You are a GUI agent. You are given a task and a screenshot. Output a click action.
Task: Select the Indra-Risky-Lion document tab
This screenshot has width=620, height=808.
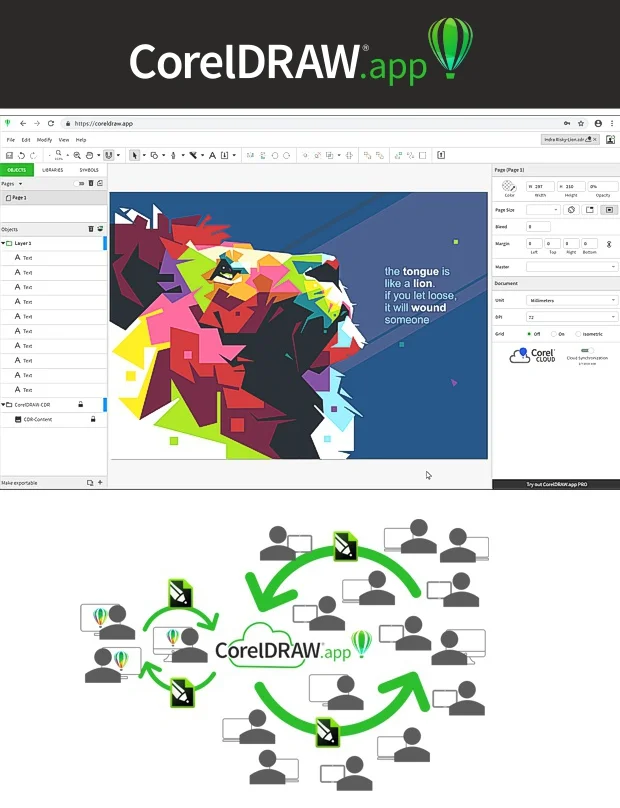pos(570,139)
